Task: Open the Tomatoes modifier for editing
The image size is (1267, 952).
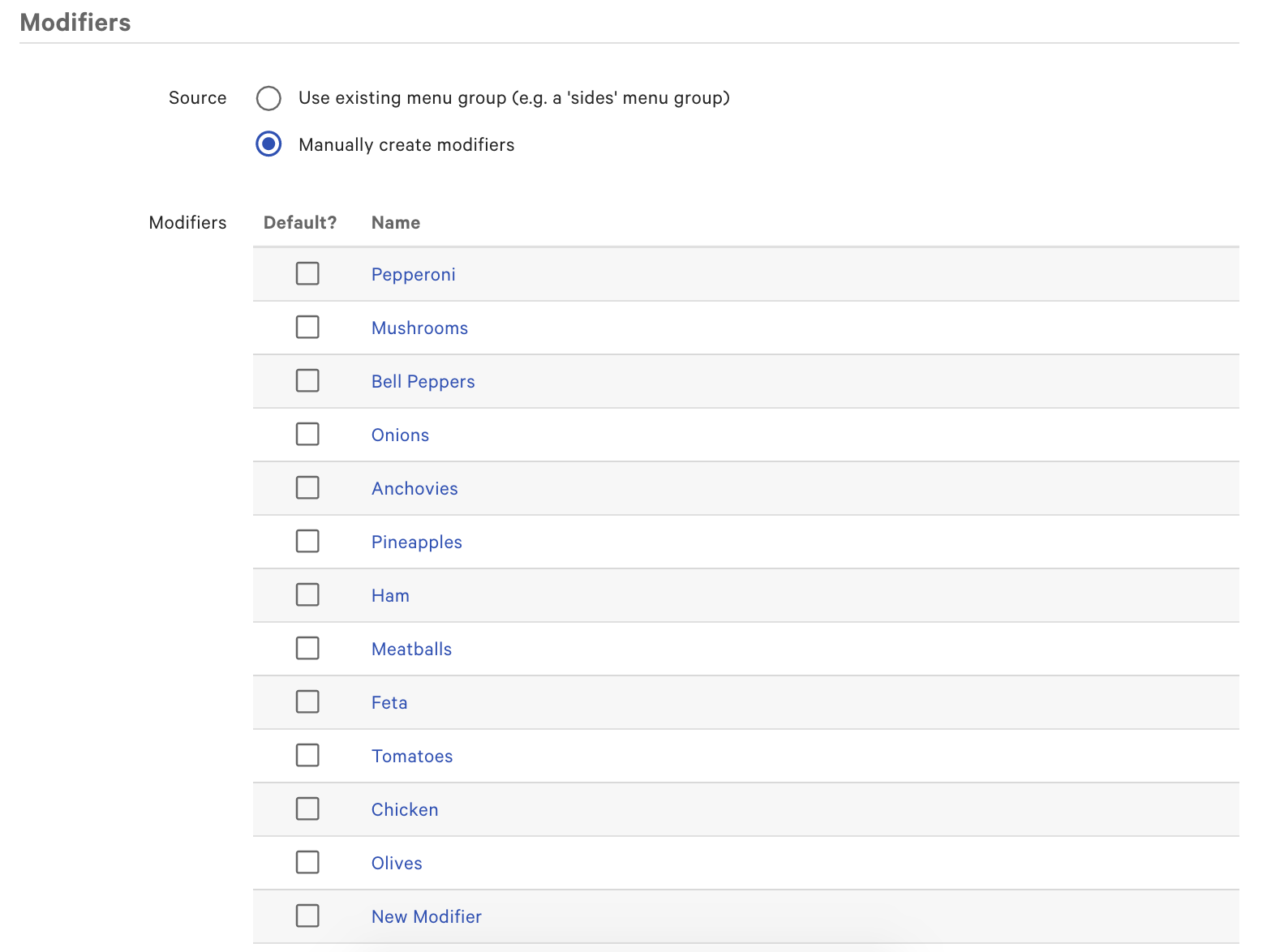Action: point(412,756)
